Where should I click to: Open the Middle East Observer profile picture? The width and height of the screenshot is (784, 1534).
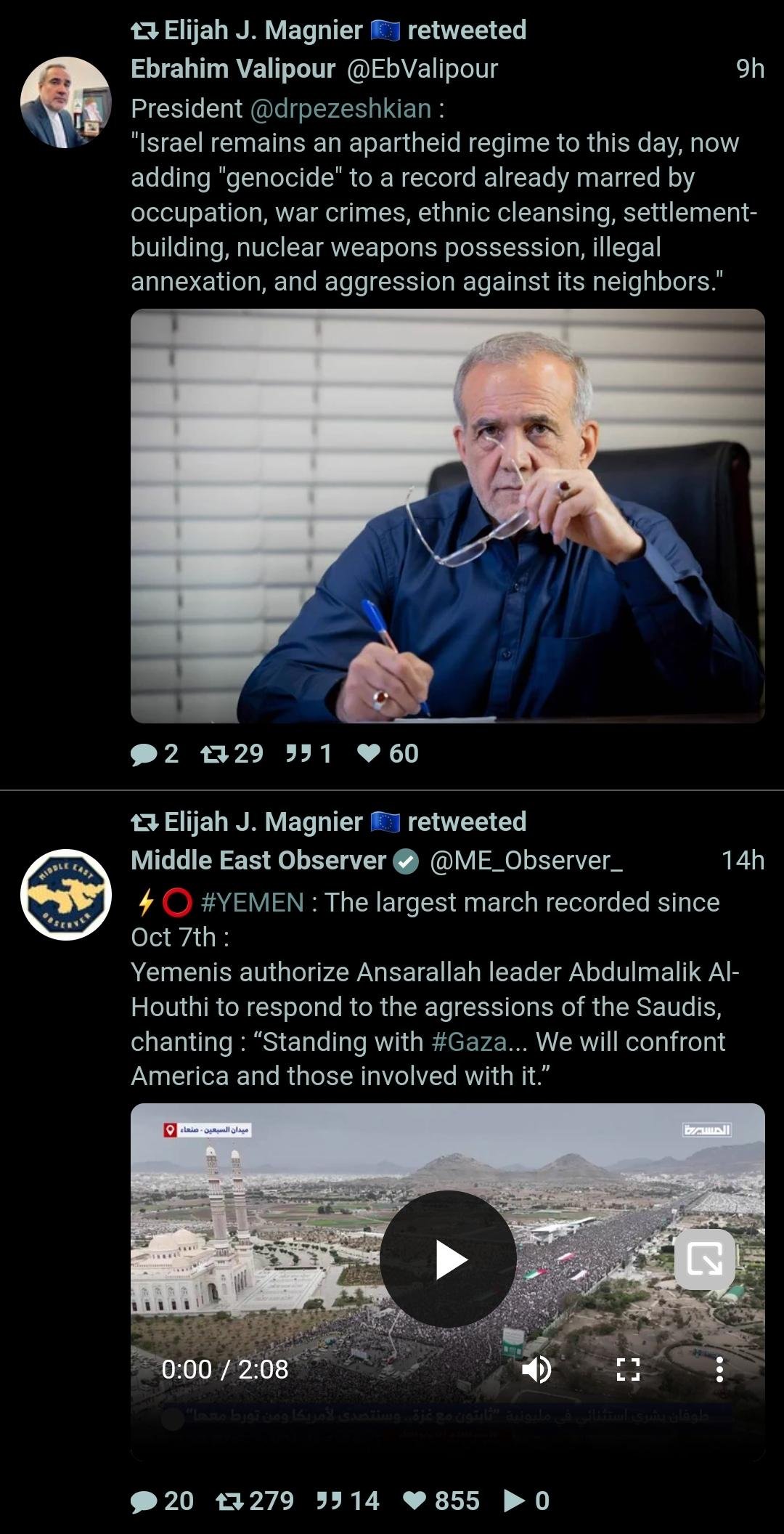click(x=66, y=895)
